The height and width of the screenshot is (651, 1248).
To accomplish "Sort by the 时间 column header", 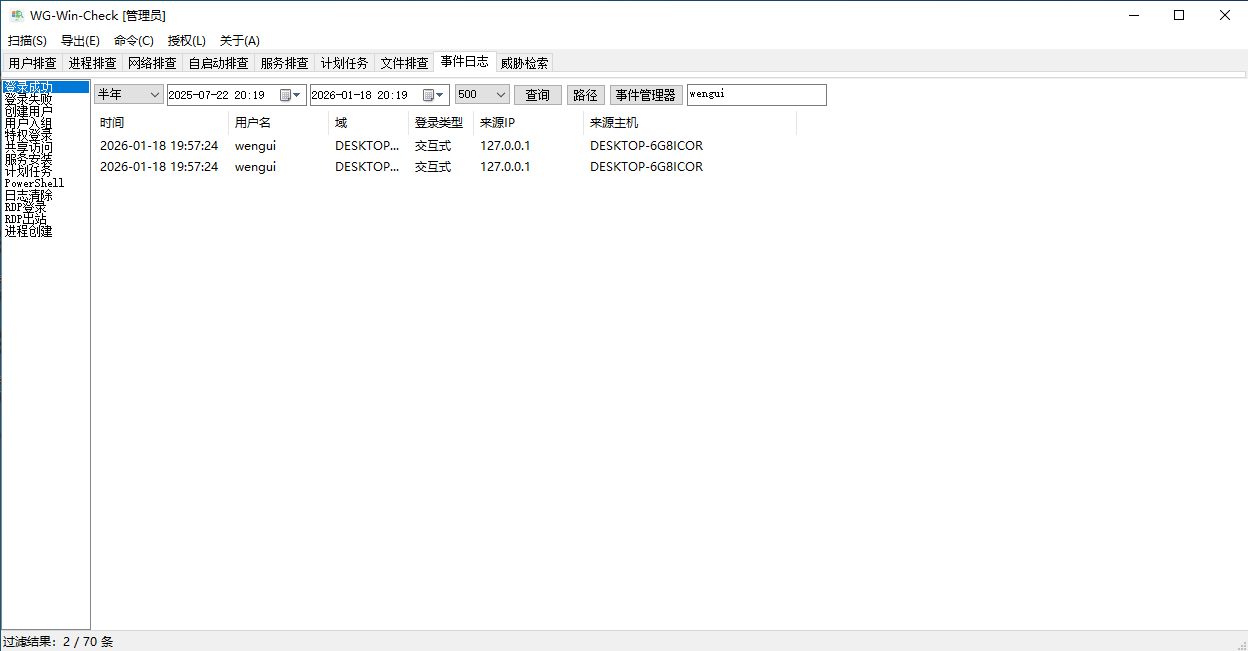I will (112, 123).
